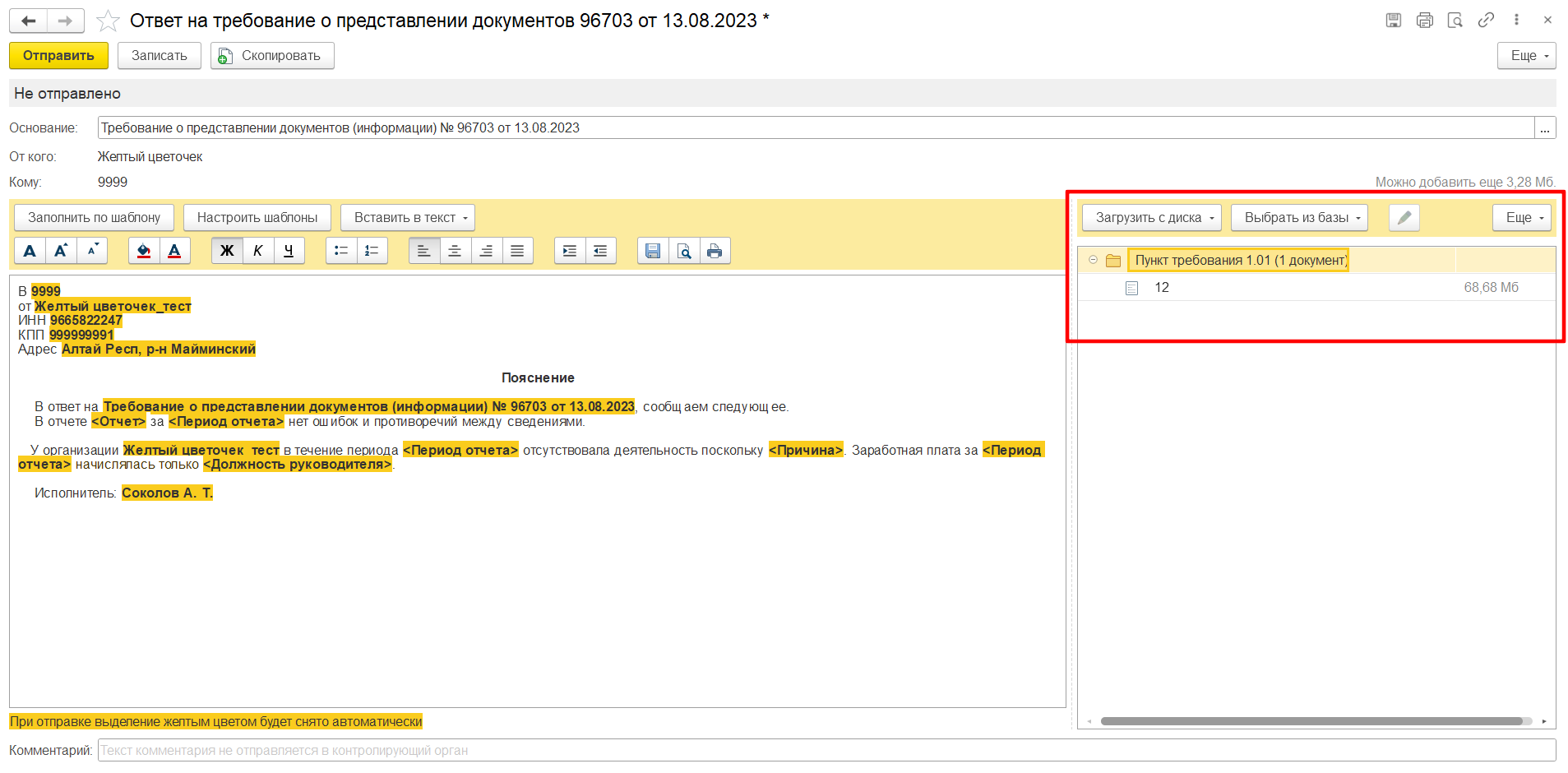Viewport: 1568px width, 773px height.
Task: Click the <Отчет> placeholder in the text
Action: tap(118, 421)
